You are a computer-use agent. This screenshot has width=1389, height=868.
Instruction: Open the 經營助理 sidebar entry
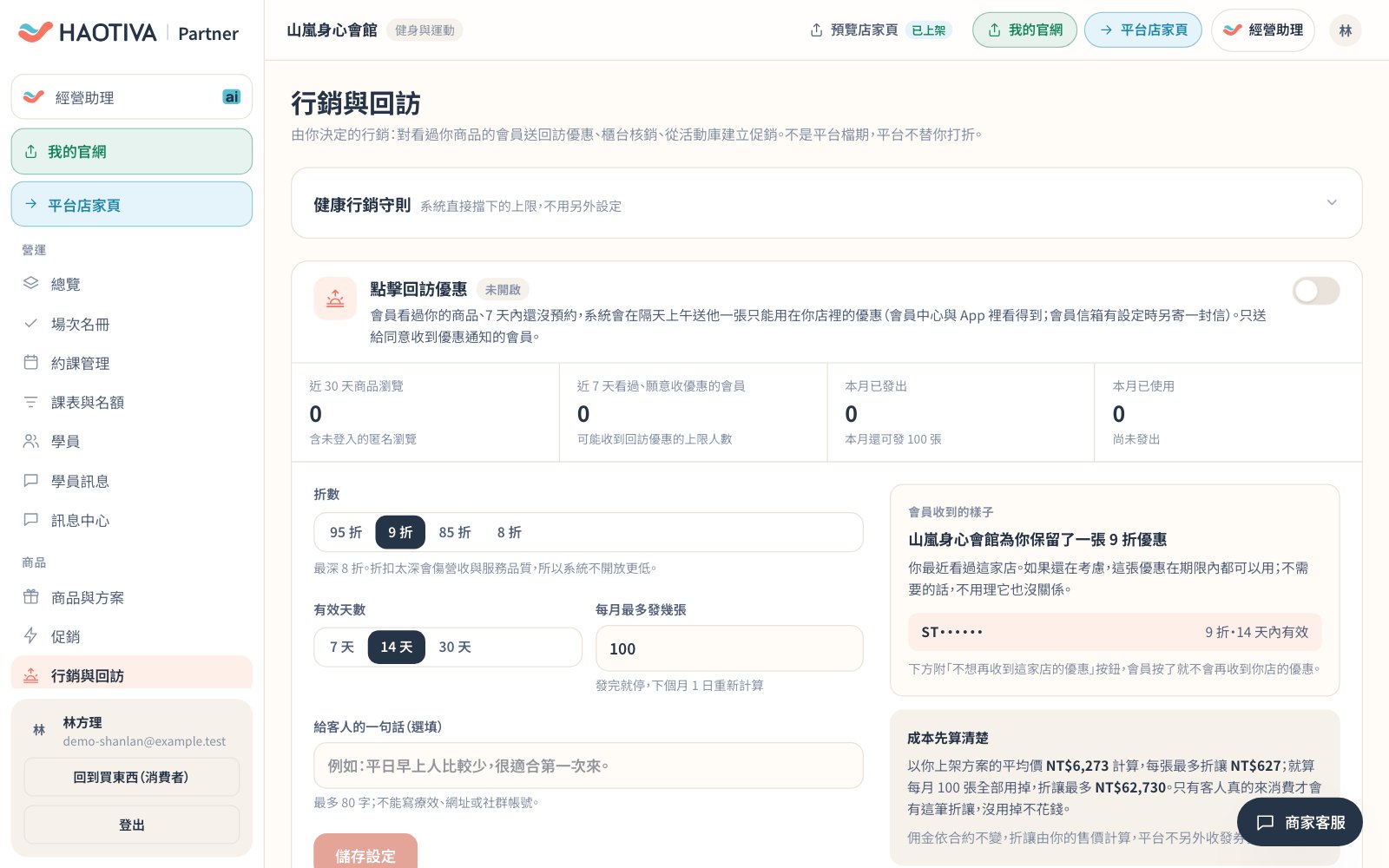point(132,97)
